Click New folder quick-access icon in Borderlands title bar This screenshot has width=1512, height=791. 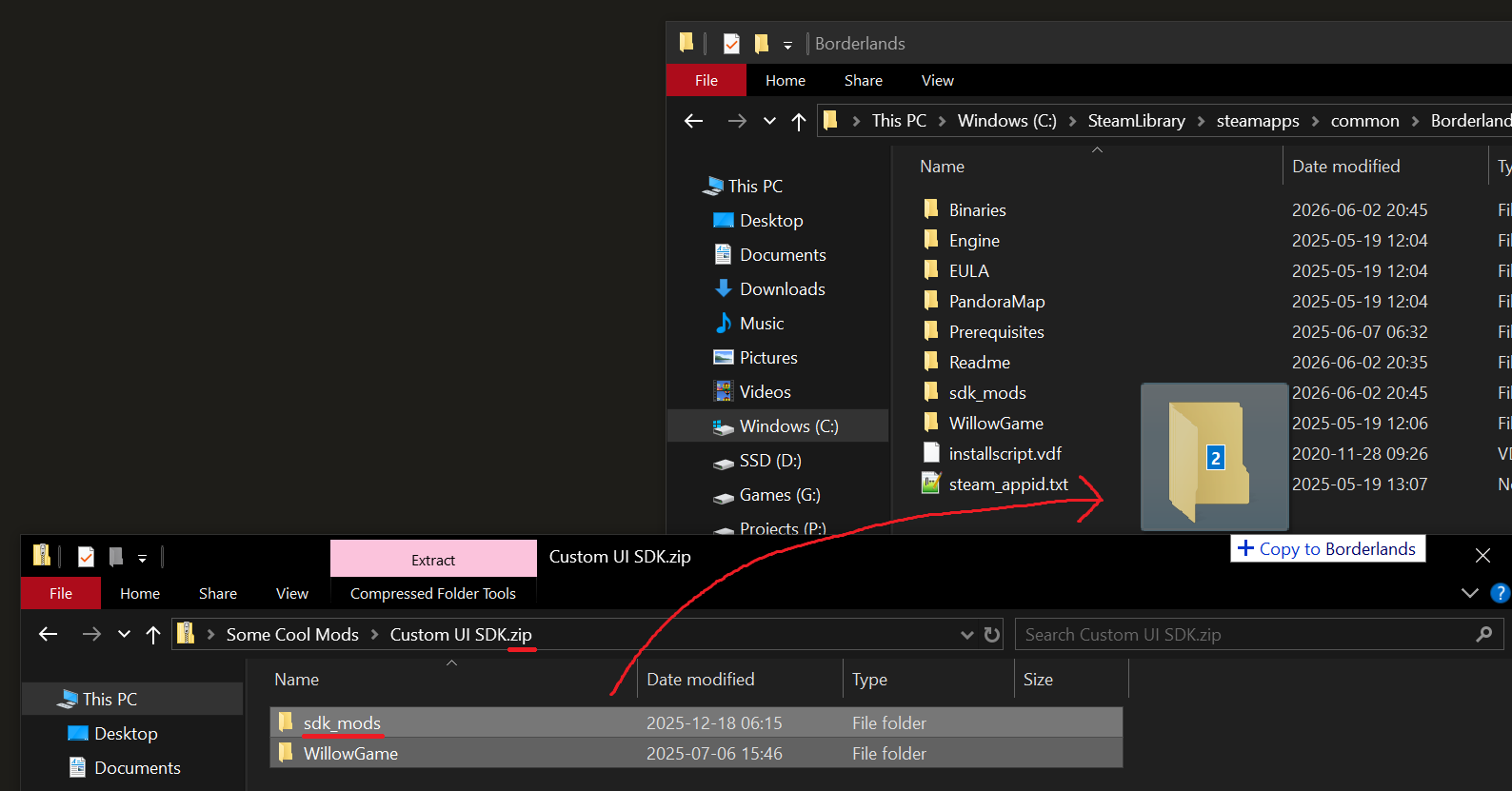[761, 44]
